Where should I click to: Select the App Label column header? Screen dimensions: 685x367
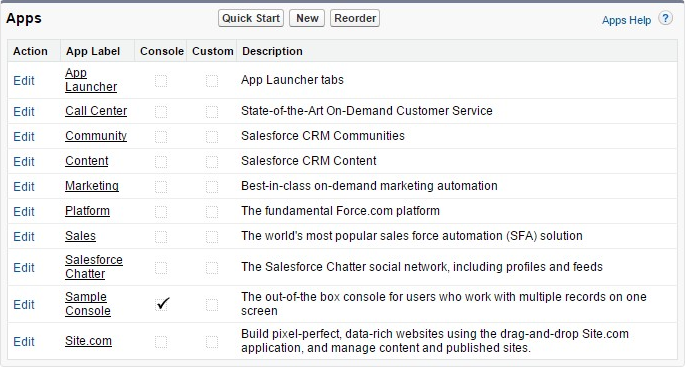point(93,51)
